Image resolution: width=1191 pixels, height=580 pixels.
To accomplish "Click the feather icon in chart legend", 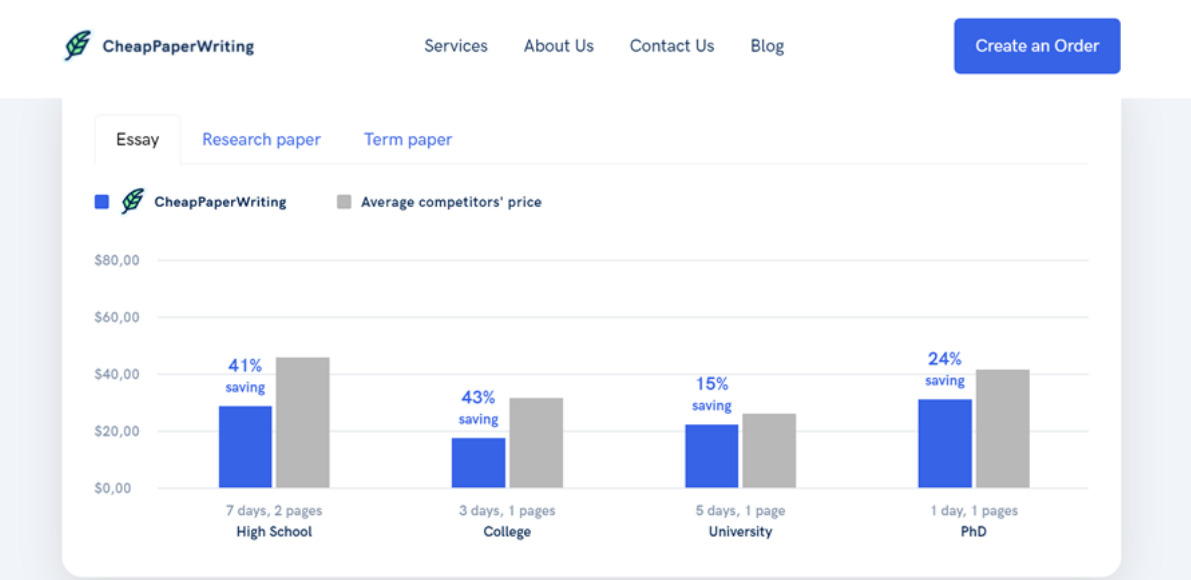I will point(132,202).
